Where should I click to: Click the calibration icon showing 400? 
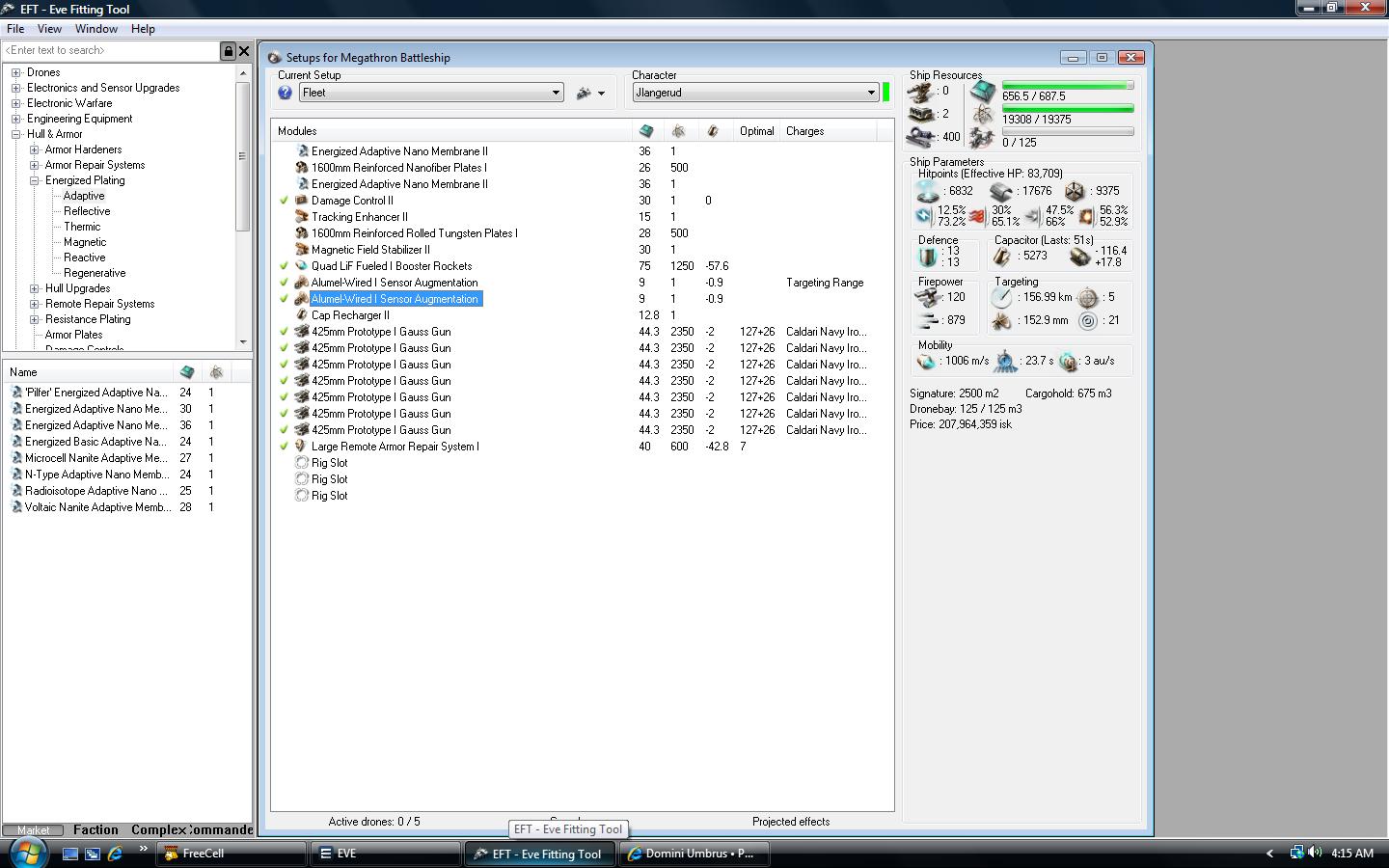(x=921, y=137)
